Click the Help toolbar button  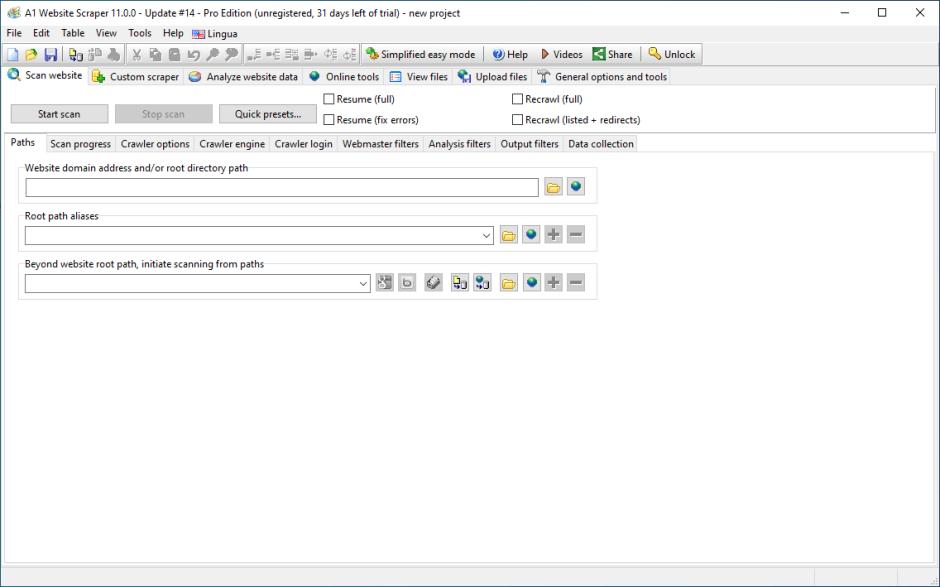(x=510, y=55)
